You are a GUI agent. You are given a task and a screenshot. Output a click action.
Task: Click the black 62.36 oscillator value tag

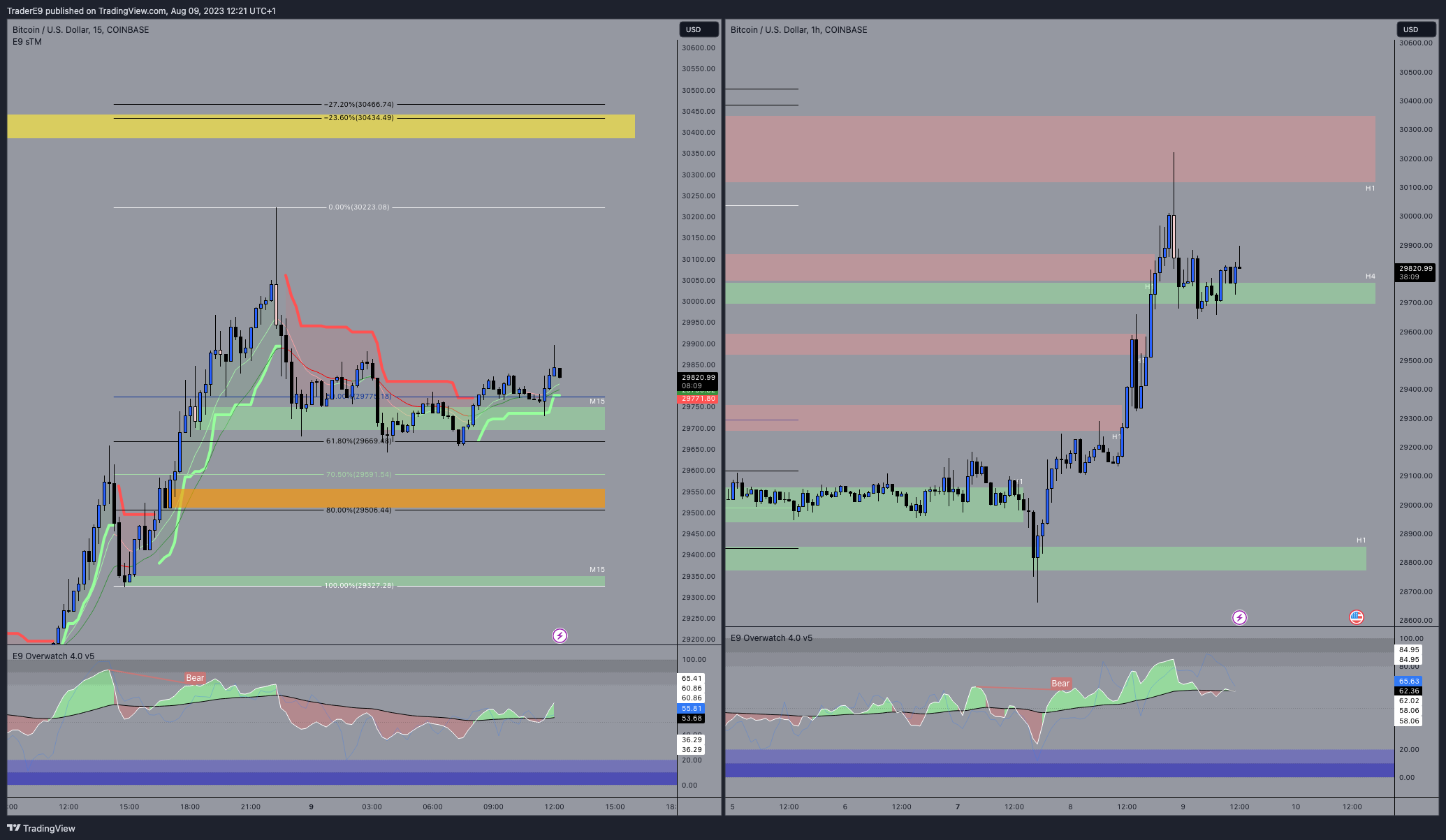tap(1409, 691)
